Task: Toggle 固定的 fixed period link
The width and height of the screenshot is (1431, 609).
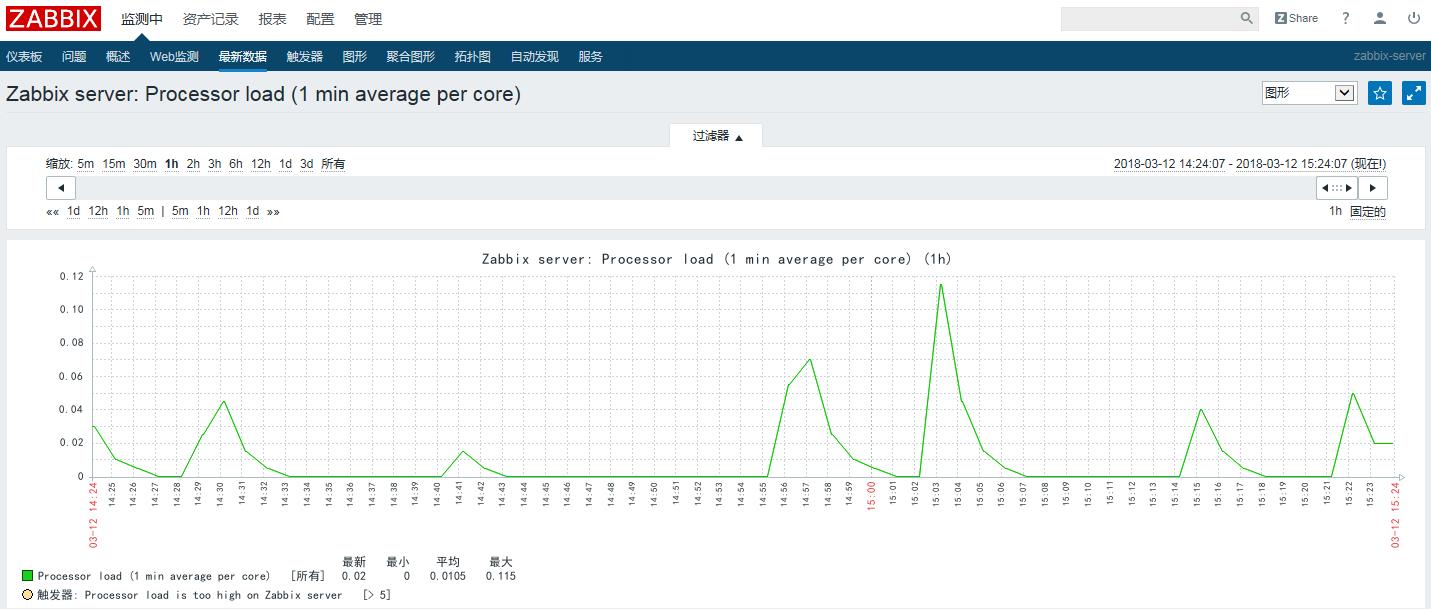Action: 1368,211
